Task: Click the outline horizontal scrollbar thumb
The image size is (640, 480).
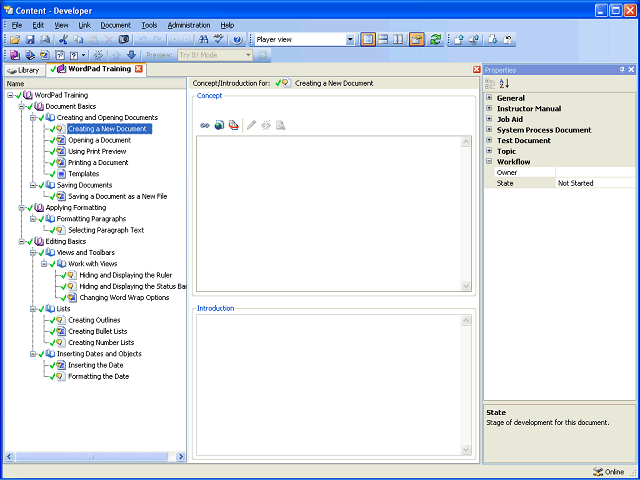Action: click(x=91, y=457)
